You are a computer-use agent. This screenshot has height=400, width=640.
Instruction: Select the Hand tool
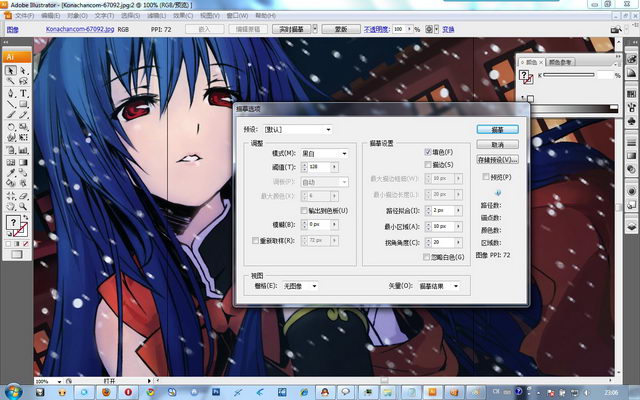click(x=11, y=207)
